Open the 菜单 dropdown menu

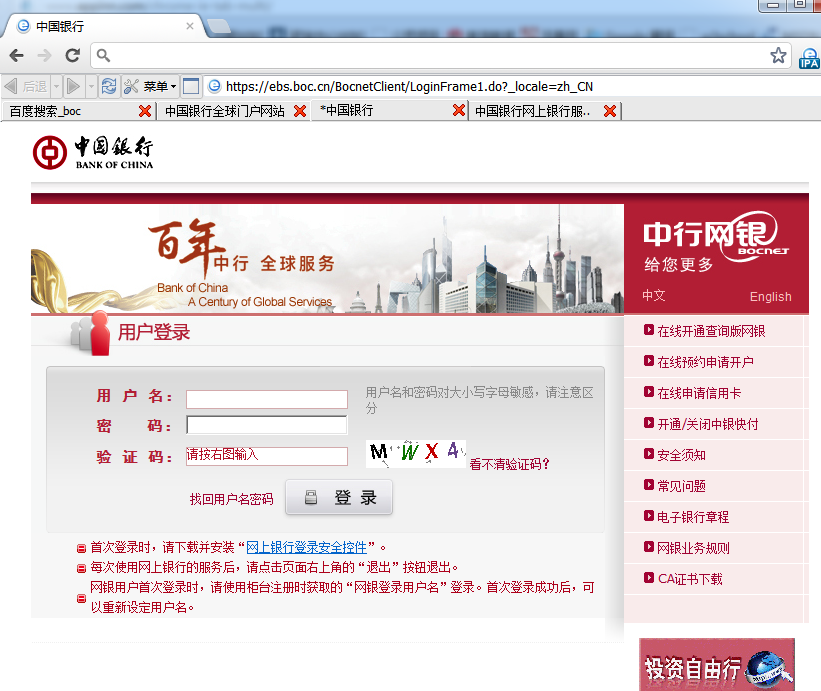[160, 86]
